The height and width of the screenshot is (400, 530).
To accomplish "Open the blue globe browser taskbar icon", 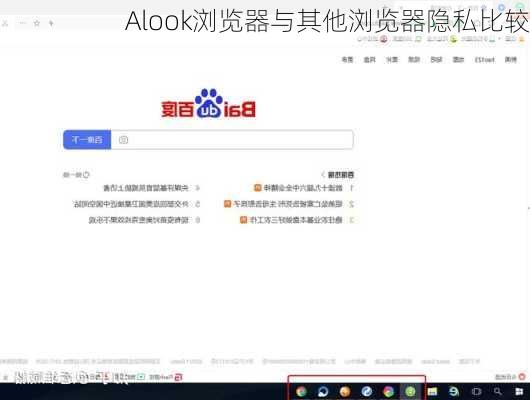I will [x=367, y=392].
